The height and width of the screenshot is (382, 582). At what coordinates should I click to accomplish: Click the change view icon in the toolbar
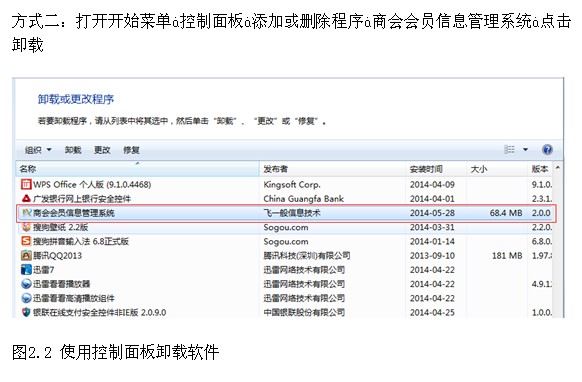509,150
